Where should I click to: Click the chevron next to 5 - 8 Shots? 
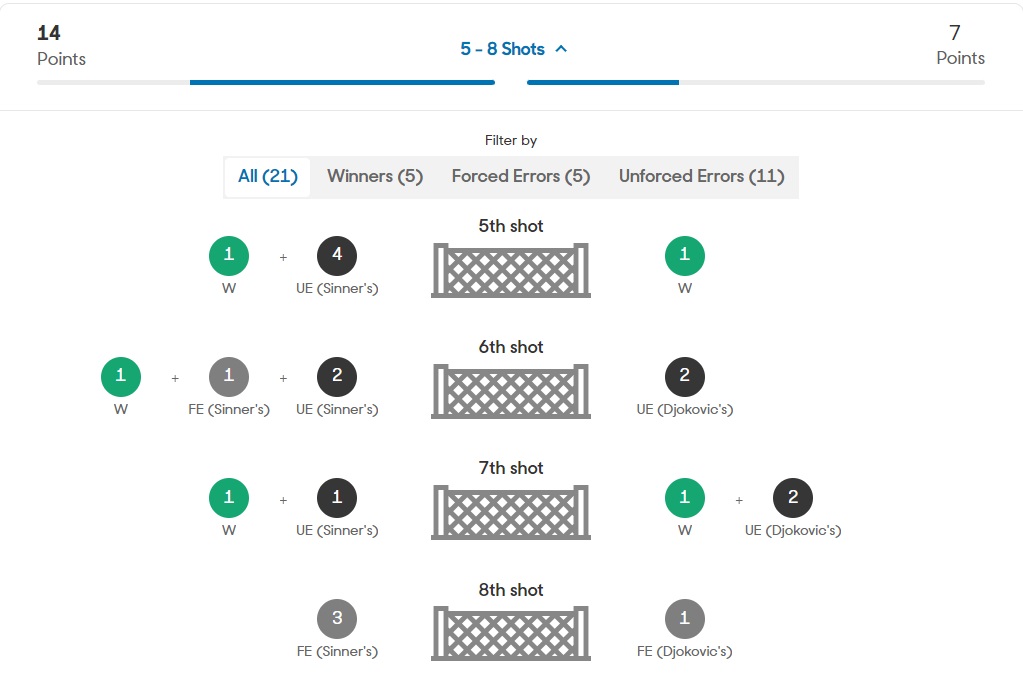pos(561,49)
